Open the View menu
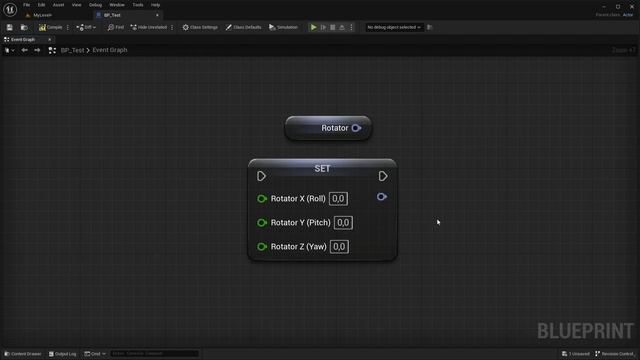 point(76,5)
